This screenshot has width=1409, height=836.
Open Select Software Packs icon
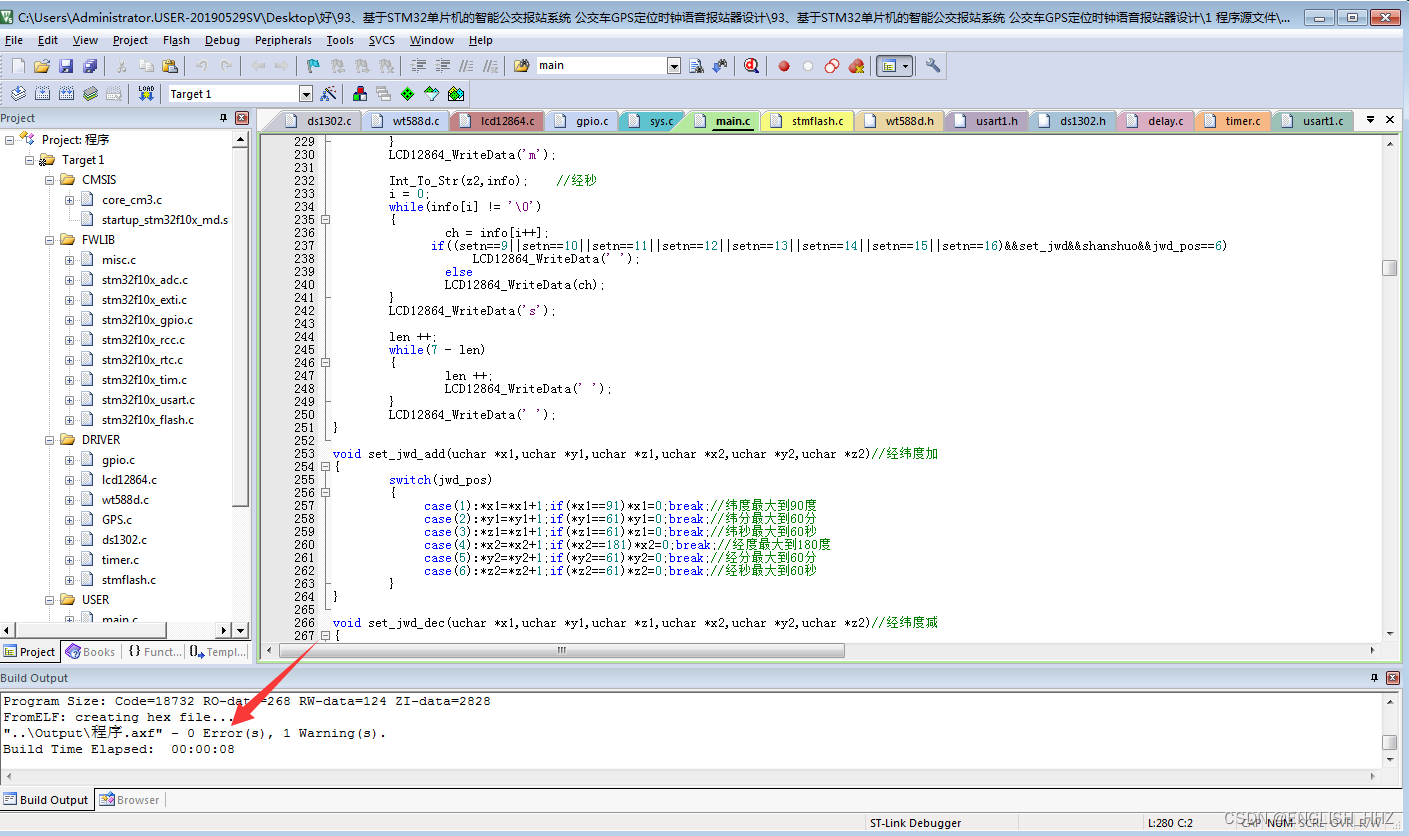[x=431, y=94]
